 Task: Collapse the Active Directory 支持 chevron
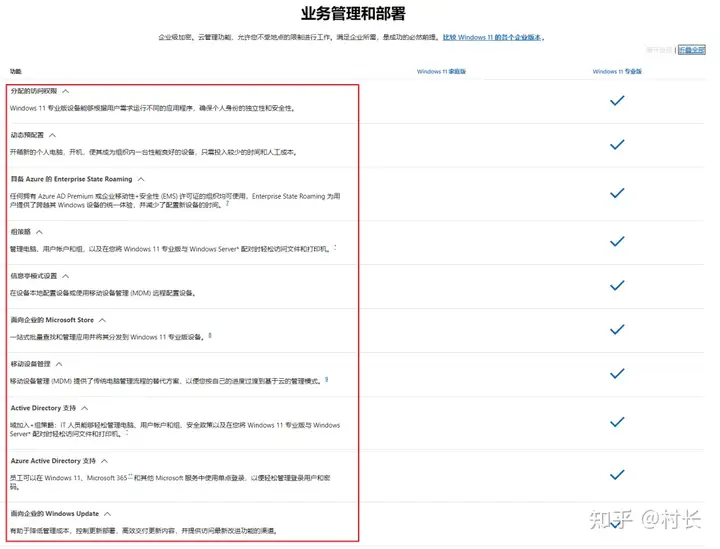point(84,409)
